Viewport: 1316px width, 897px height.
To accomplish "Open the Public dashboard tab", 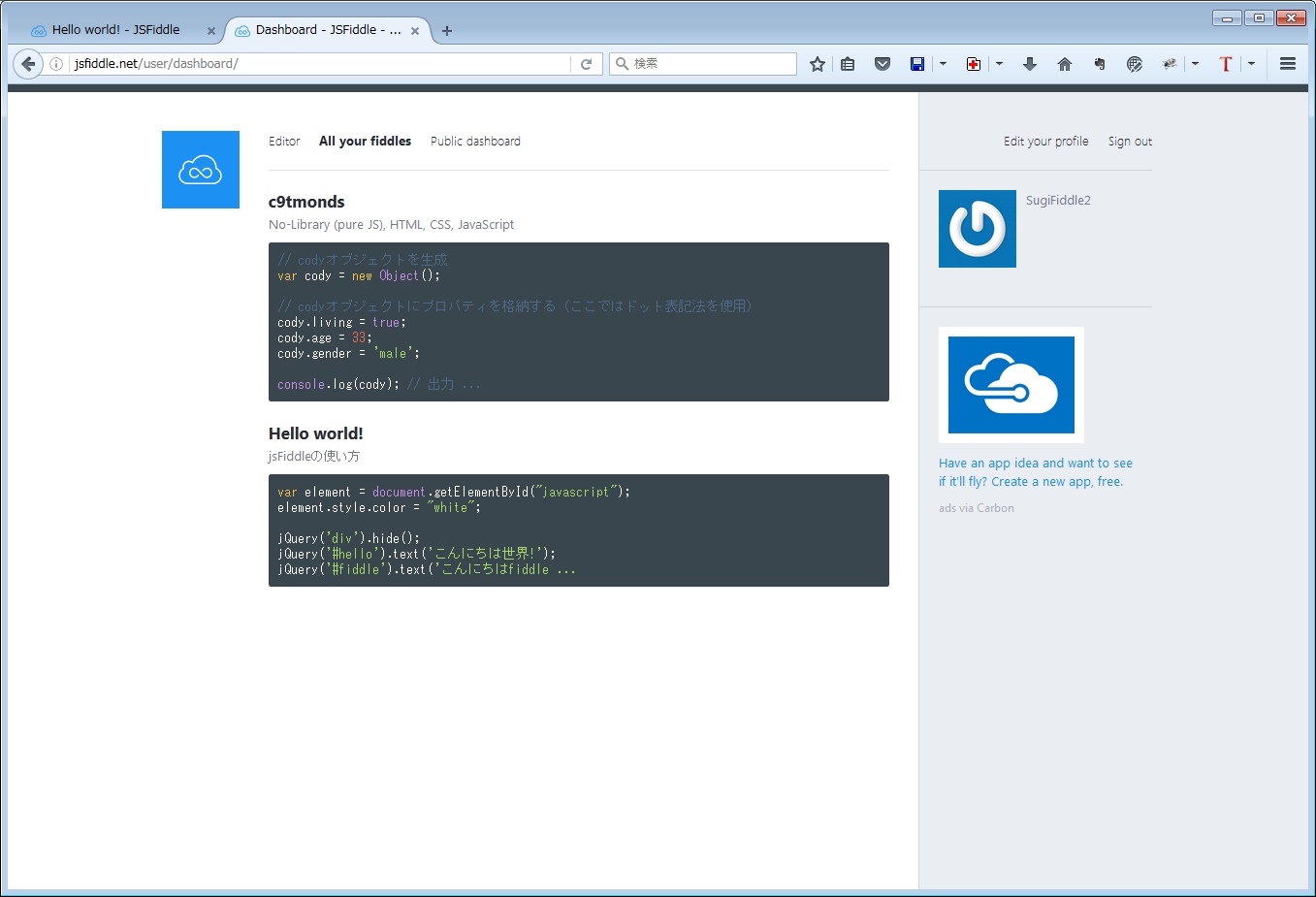I will click(475, 142).
